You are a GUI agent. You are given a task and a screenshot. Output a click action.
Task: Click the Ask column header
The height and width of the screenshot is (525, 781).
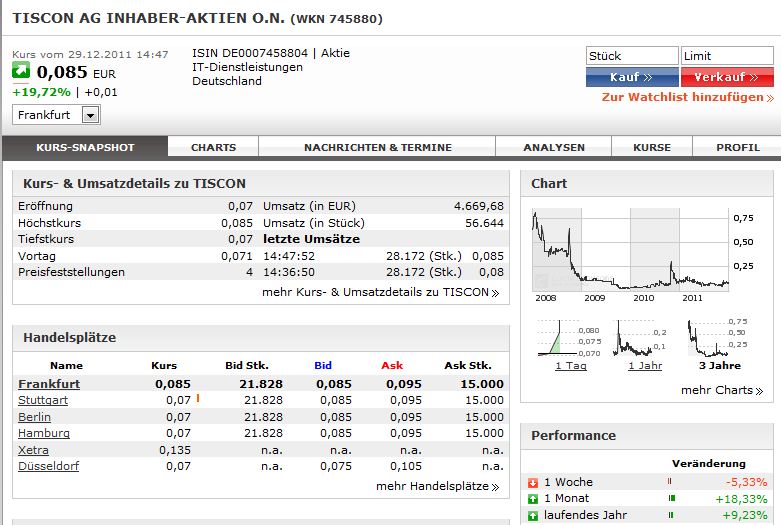pos(392,366)
